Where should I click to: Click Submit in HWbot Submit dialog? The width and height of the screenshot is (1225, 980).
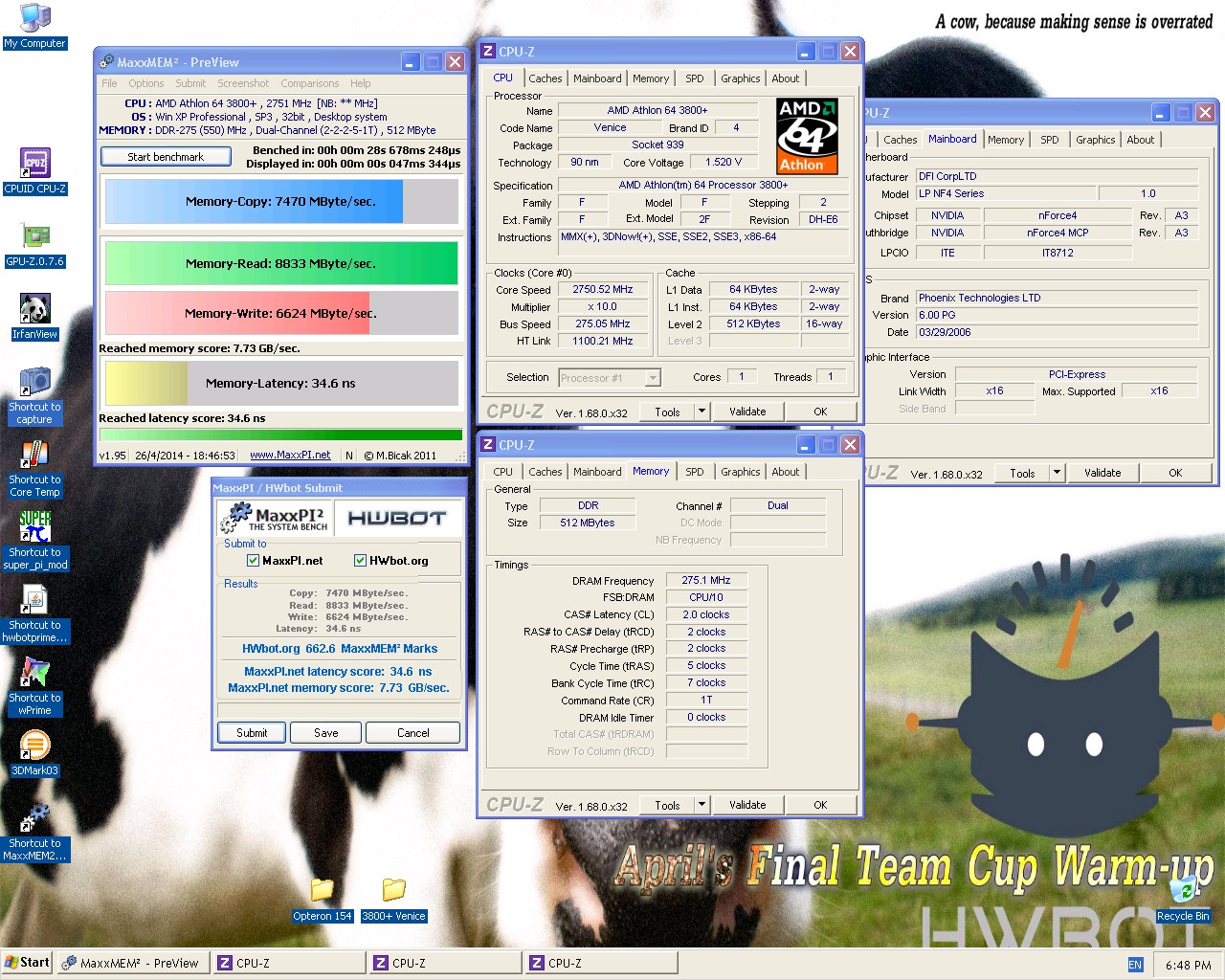tap(252, 733)
